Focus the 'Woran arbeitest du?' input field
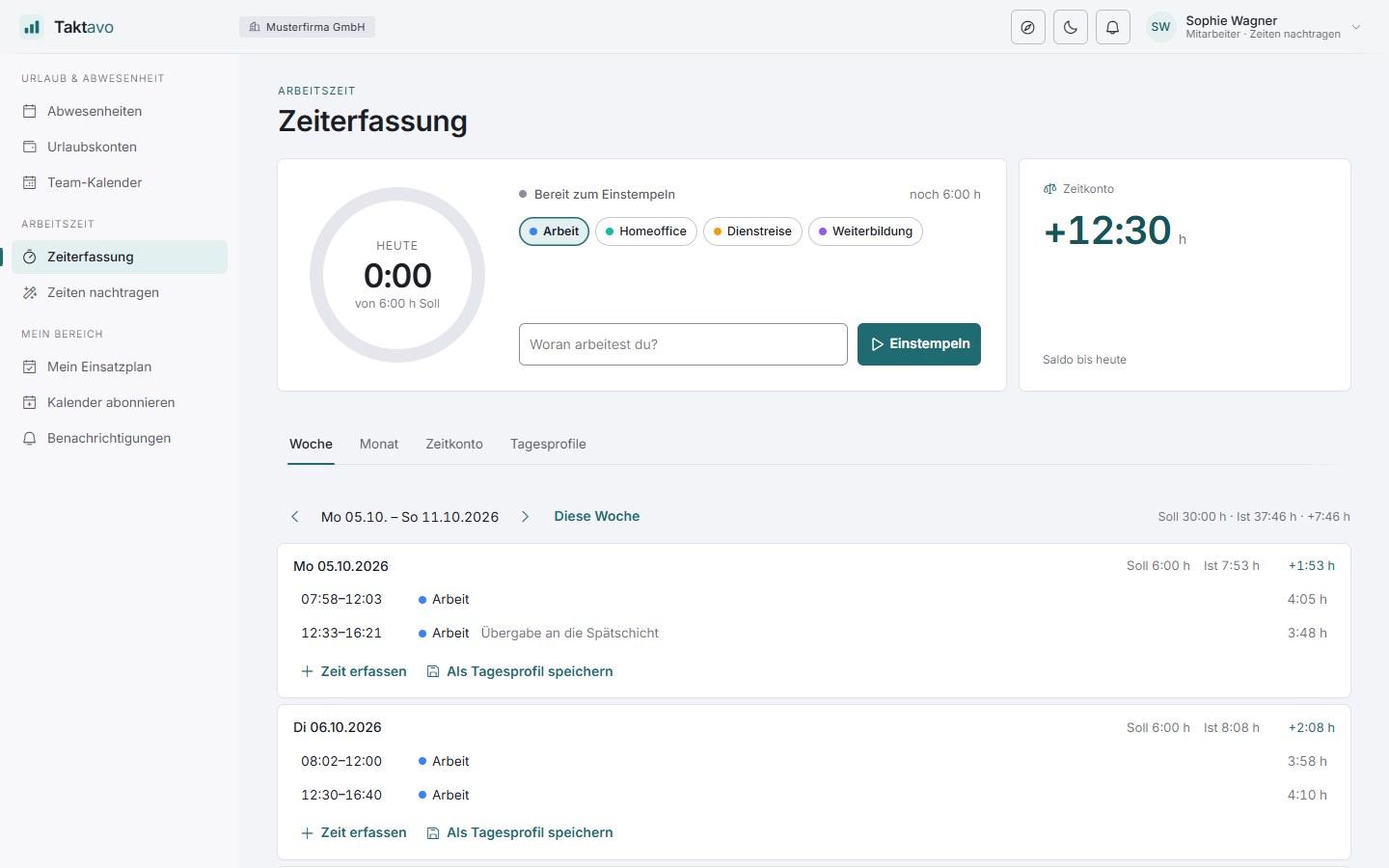1389x868 pixels. pos(683,344)
